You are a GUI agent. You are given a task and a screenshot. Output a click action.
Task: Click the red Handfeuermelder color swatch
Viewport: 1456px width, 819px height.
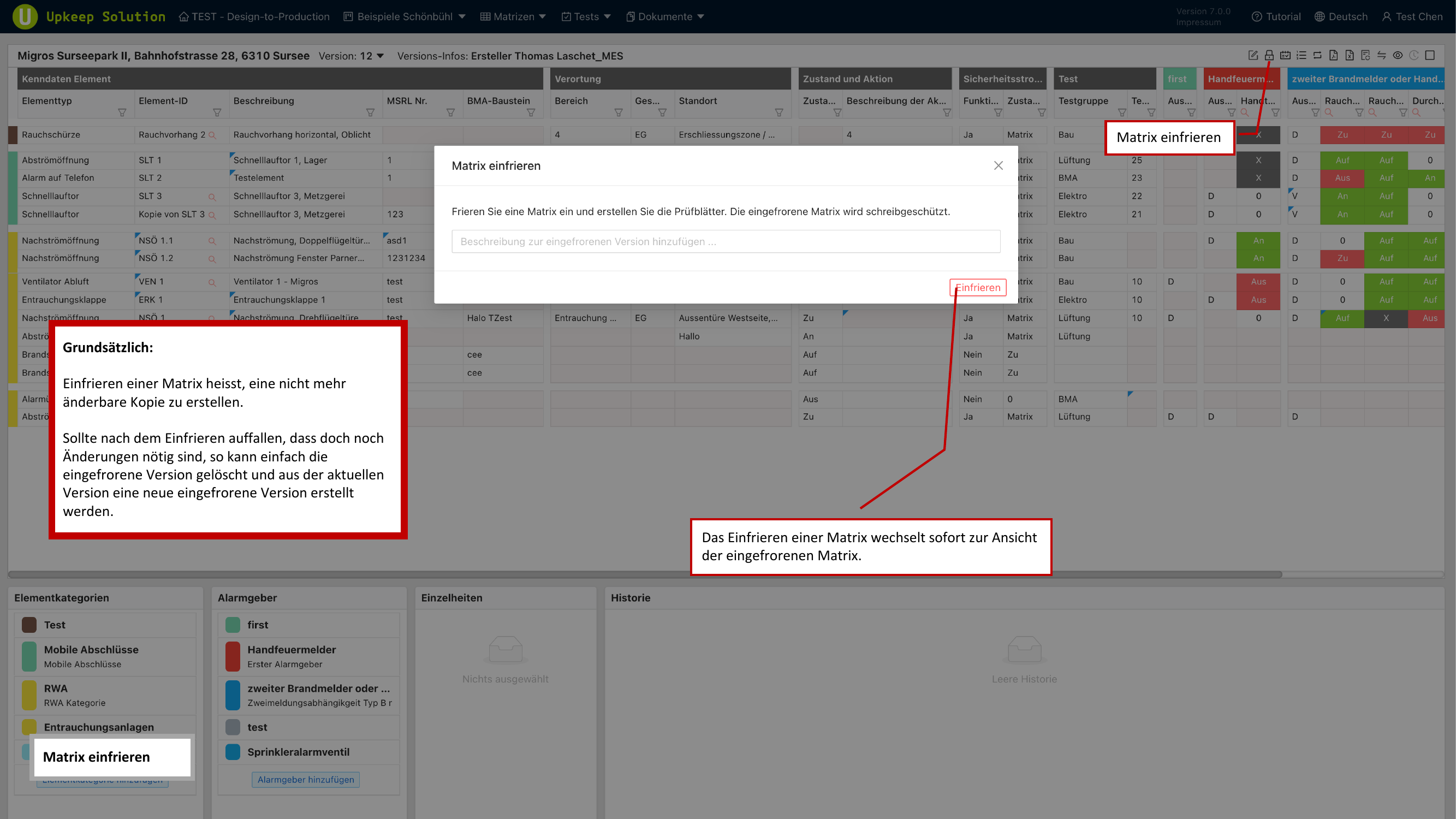pyautogui.click(x=233, y=656)
